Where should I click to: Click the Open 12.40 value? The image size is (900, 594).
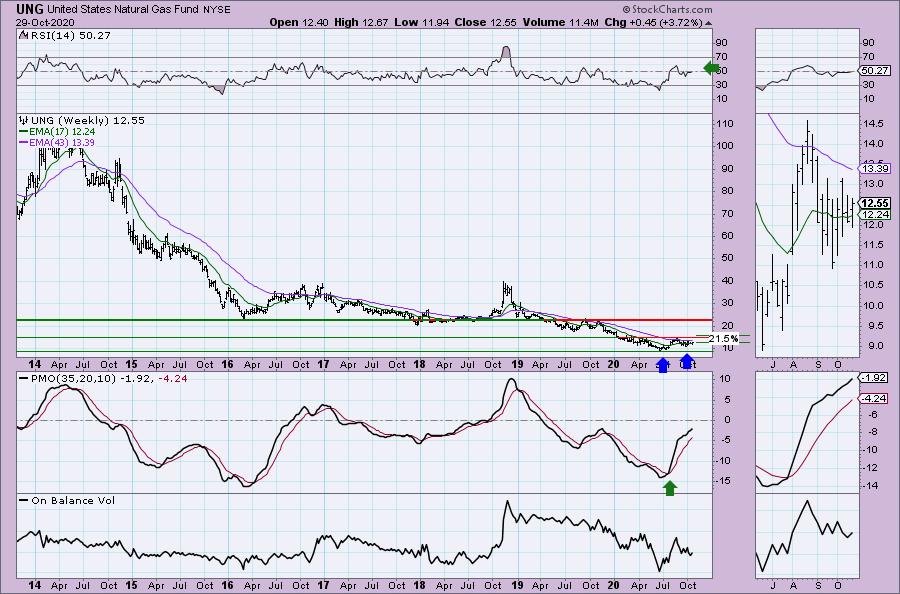point(300,22)
